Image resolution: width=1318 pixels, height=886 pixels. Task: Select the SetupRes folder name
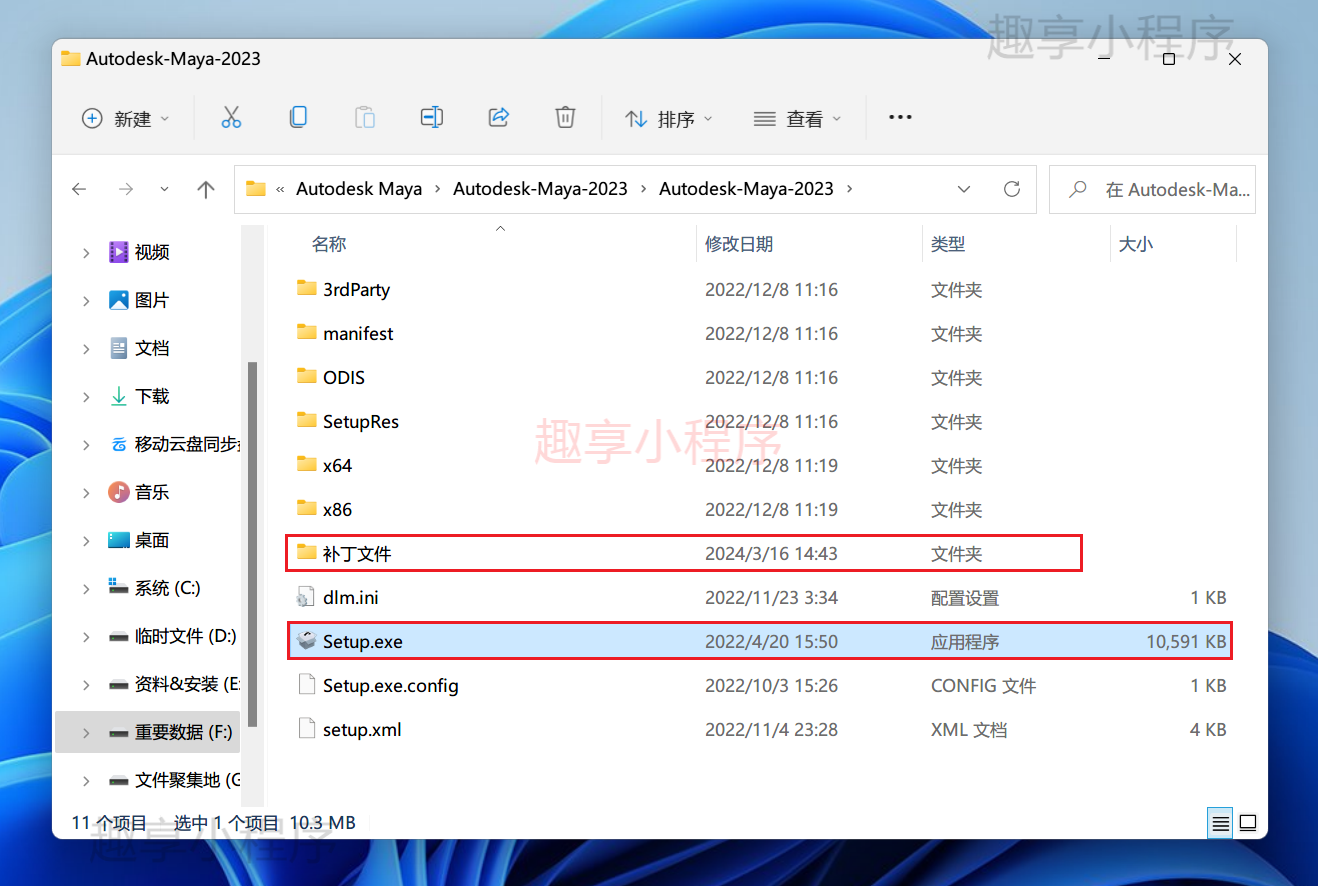coord(361,421)
